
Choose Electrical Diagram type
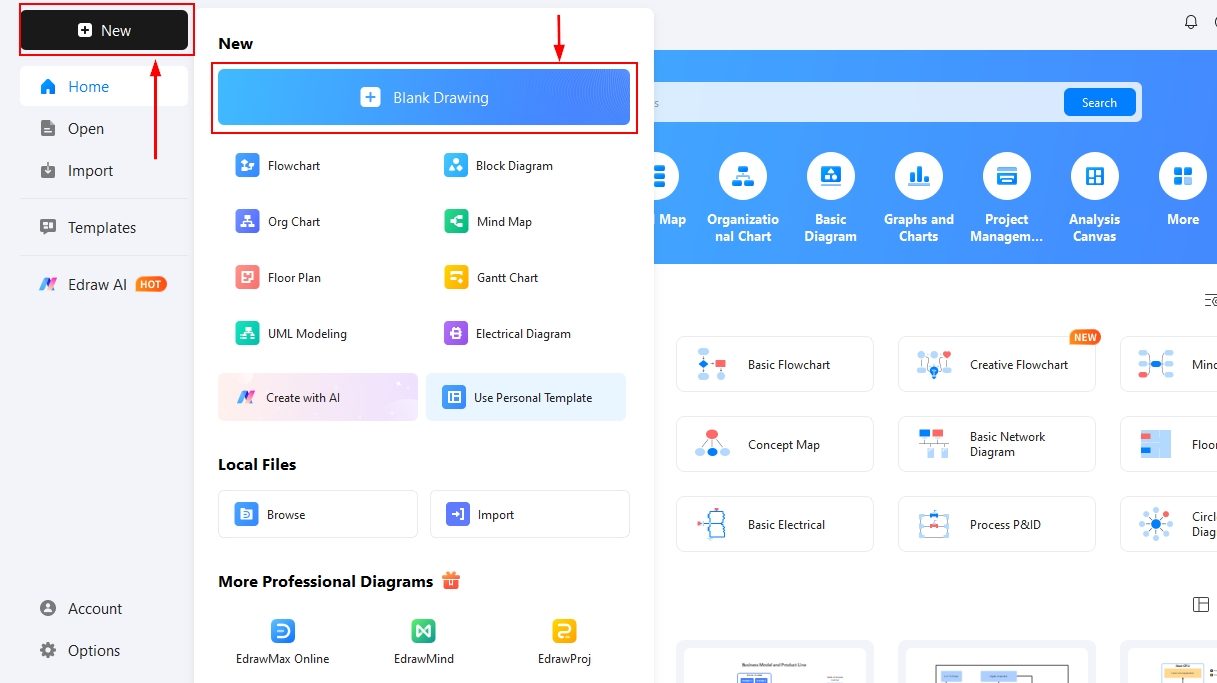(508, 334)
